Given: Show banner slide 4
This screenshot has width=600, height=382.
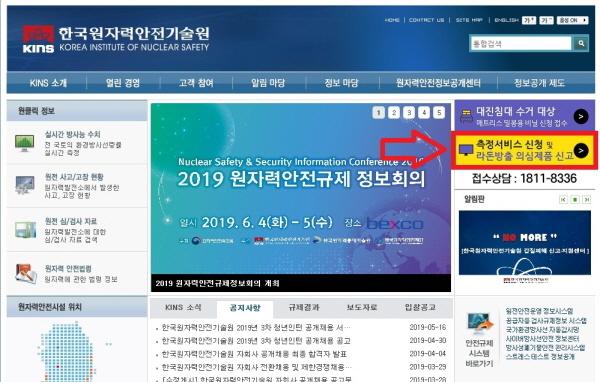Looking at the screenshot, I should (x=424, y=113).
